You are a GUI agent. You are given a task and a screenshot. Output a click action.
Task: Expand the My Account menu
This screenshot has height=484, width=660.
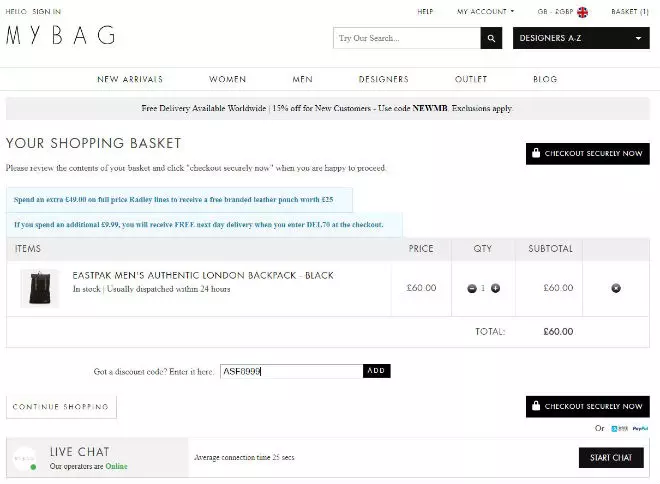(x=485, y=12)
